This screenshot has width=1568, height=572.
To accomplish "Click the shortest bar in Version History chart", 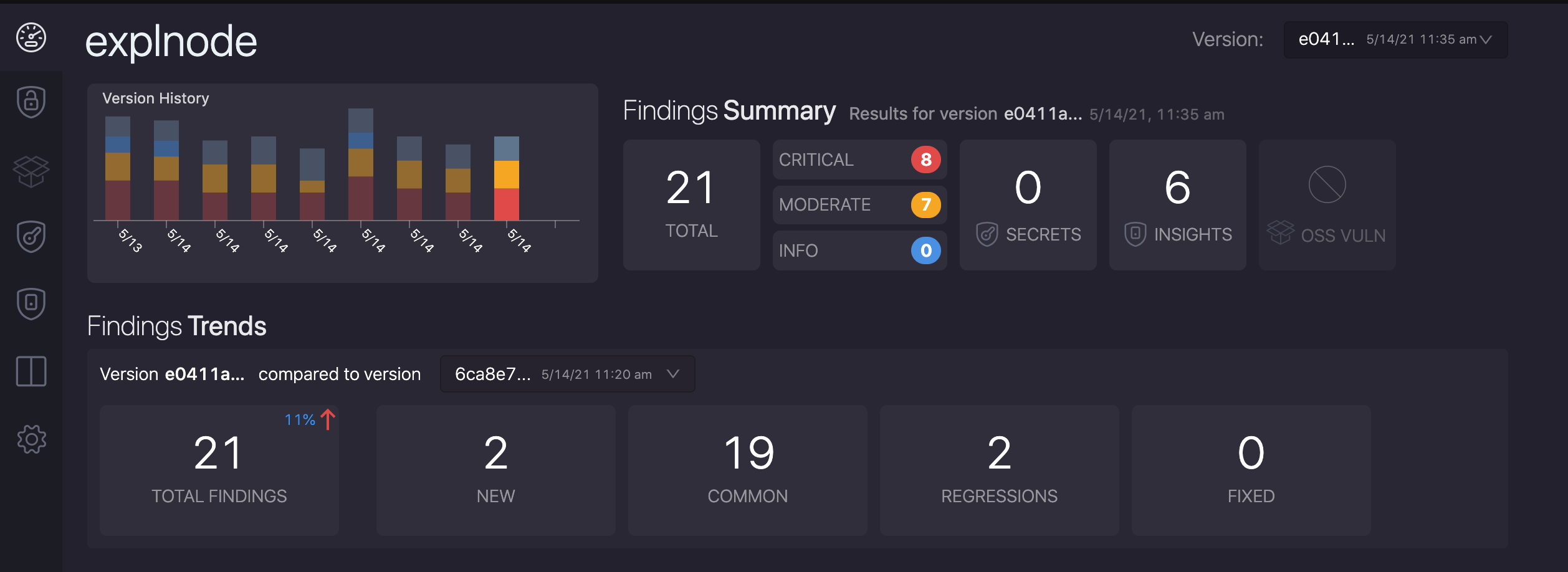I will (x=312, y=184).
